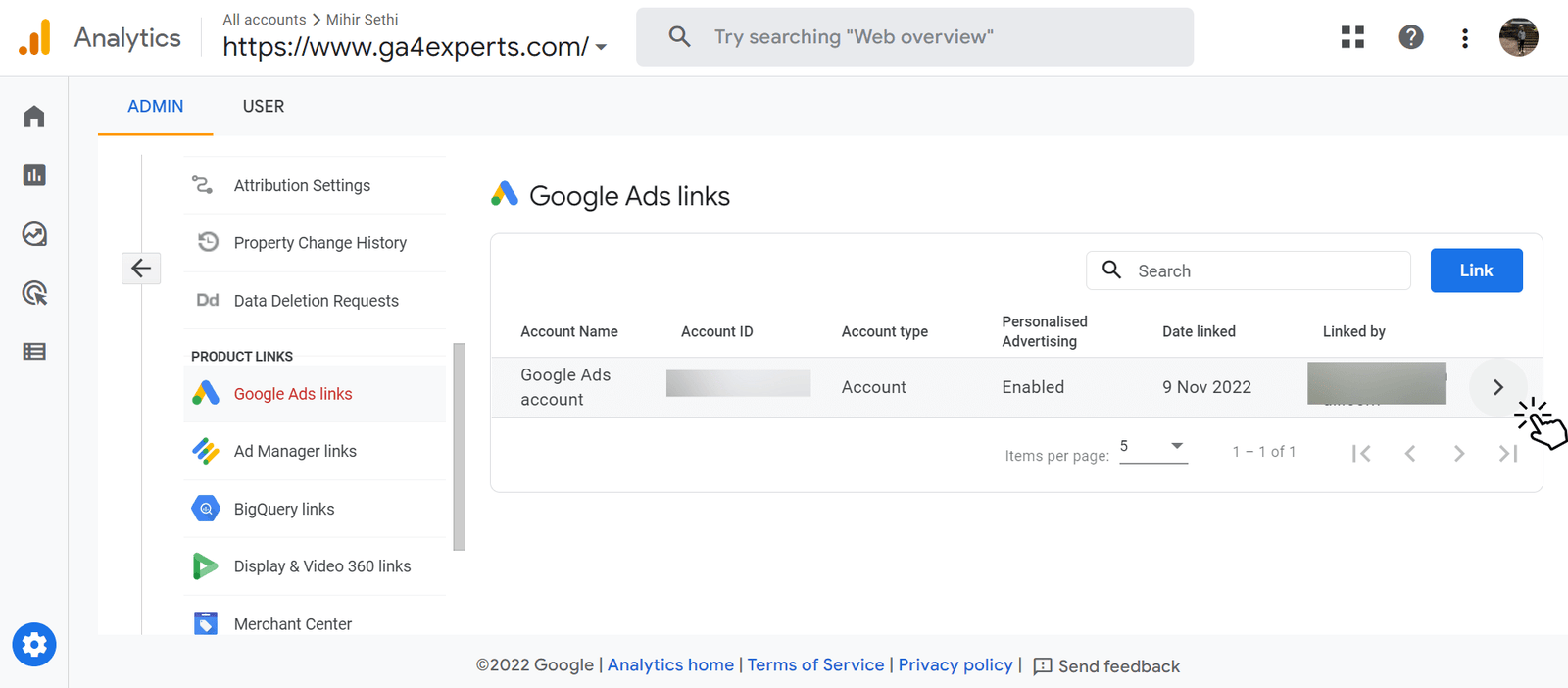Select Google Ads links menu item
Image resolution: width=1568 pixels, height=688 pixels.
coord(315,394)
